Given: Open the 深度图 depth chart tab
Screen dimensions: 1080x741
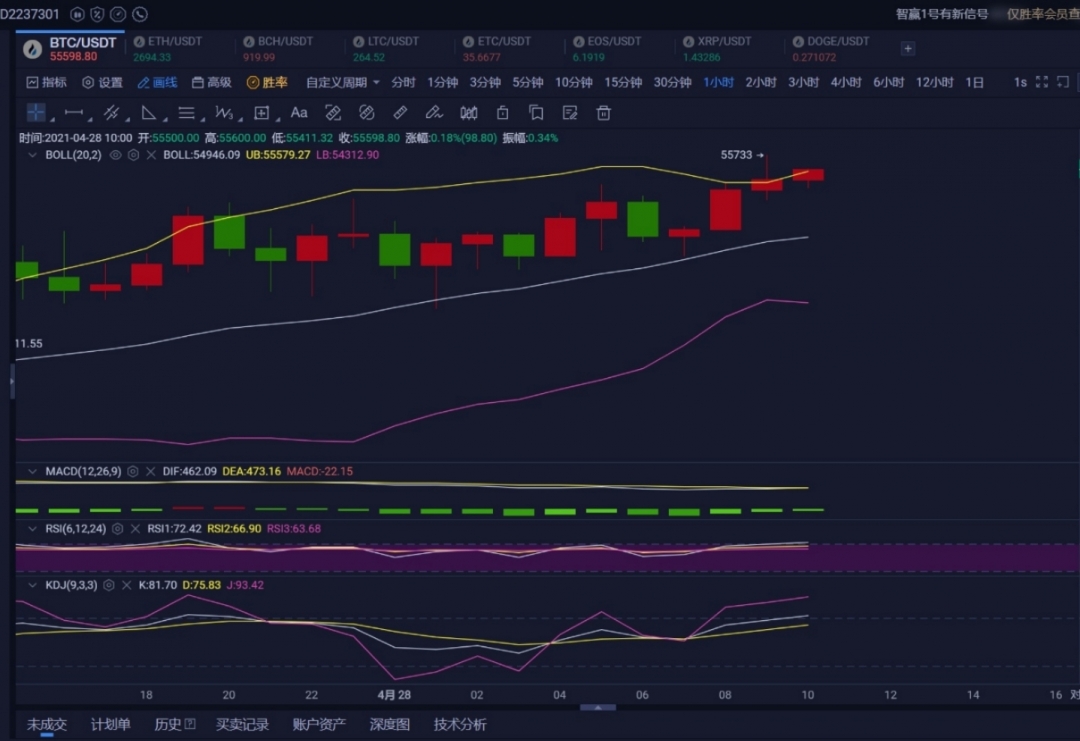Looking at the screenshot, I should click(390, 724).
